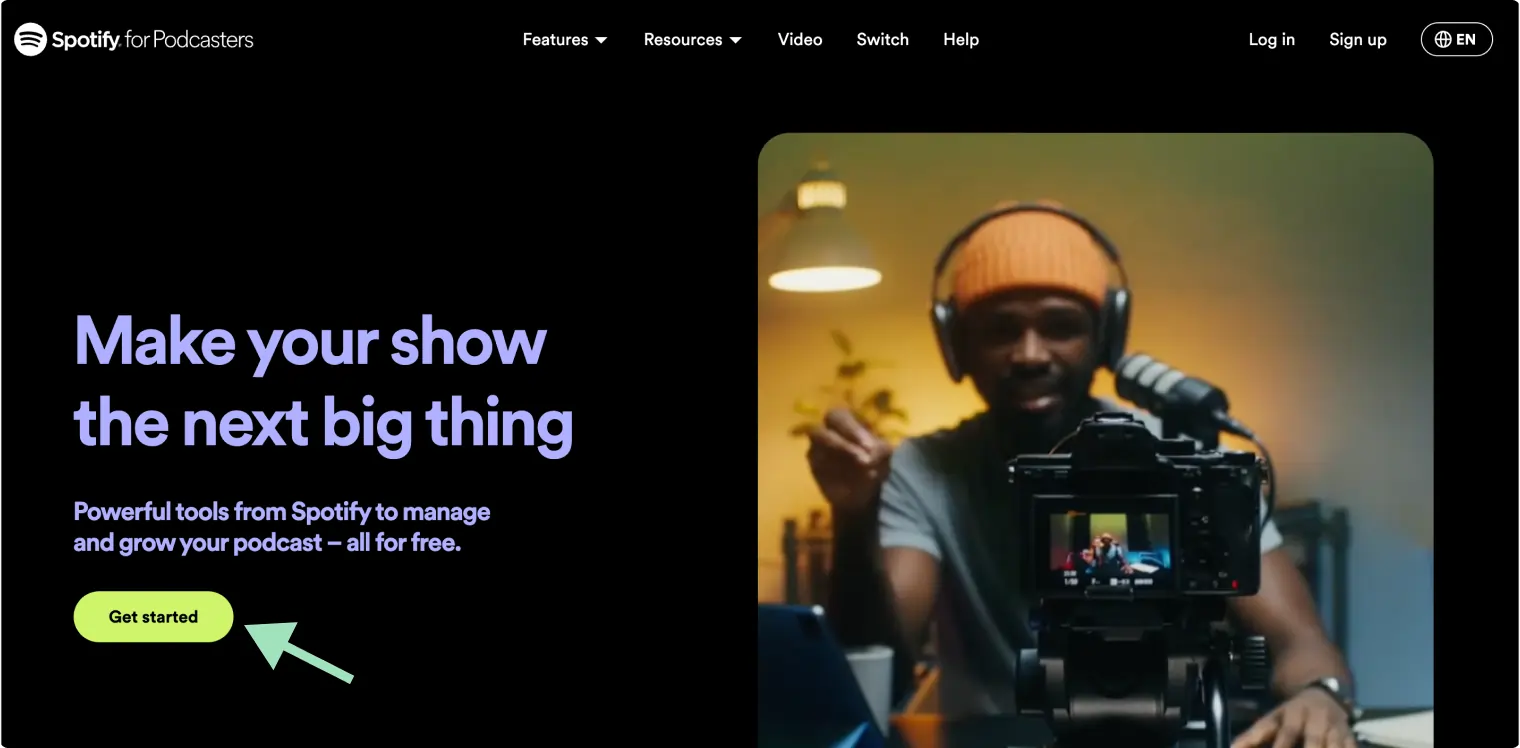1520x748 pixels.
Task: Click the tagline about powerful tools
Action: click(x=281, y=525)
